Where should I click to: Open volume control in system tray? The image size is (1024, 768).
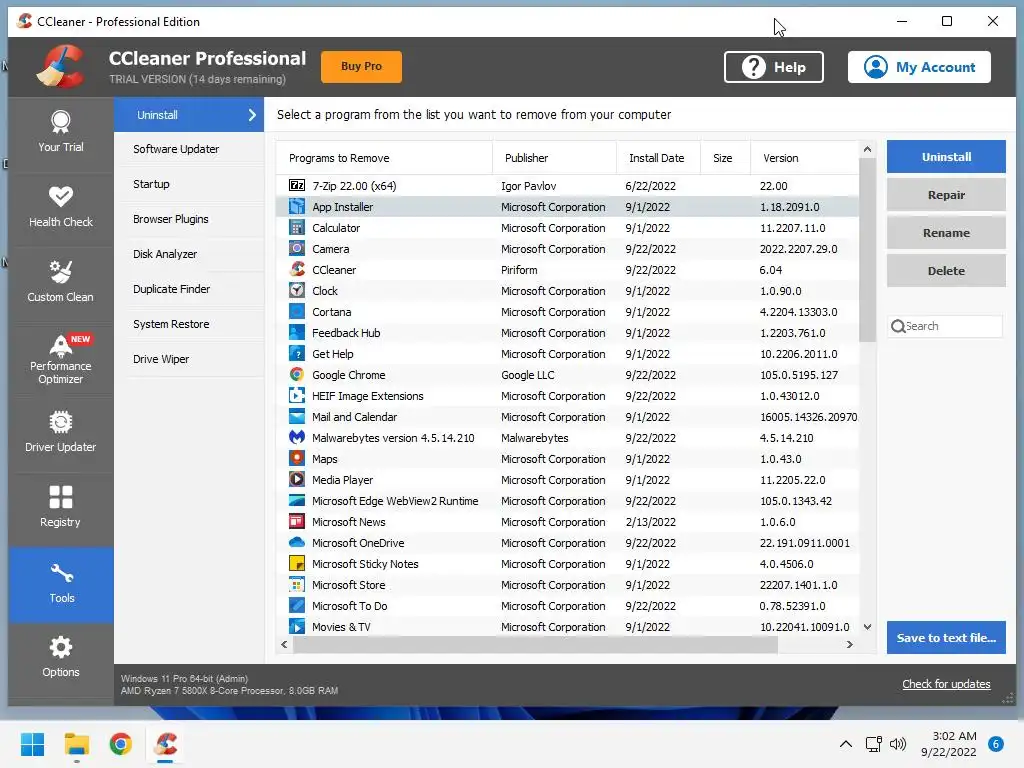coord(898,744)
